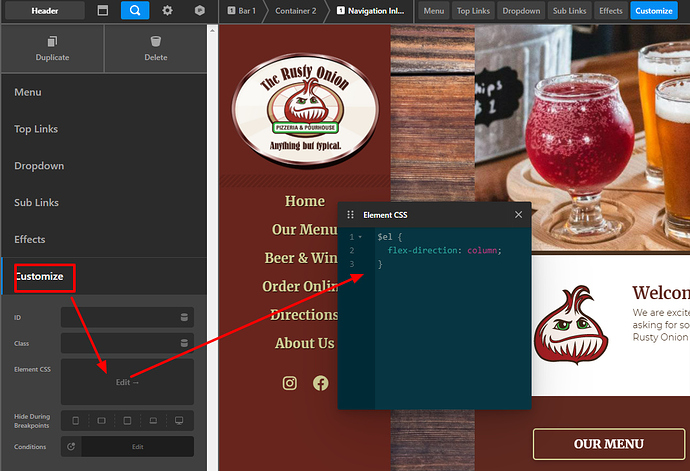This screenshot has width=690, height=471.
Task: Click the dynamic content icon in Class field
Action: 183,343
